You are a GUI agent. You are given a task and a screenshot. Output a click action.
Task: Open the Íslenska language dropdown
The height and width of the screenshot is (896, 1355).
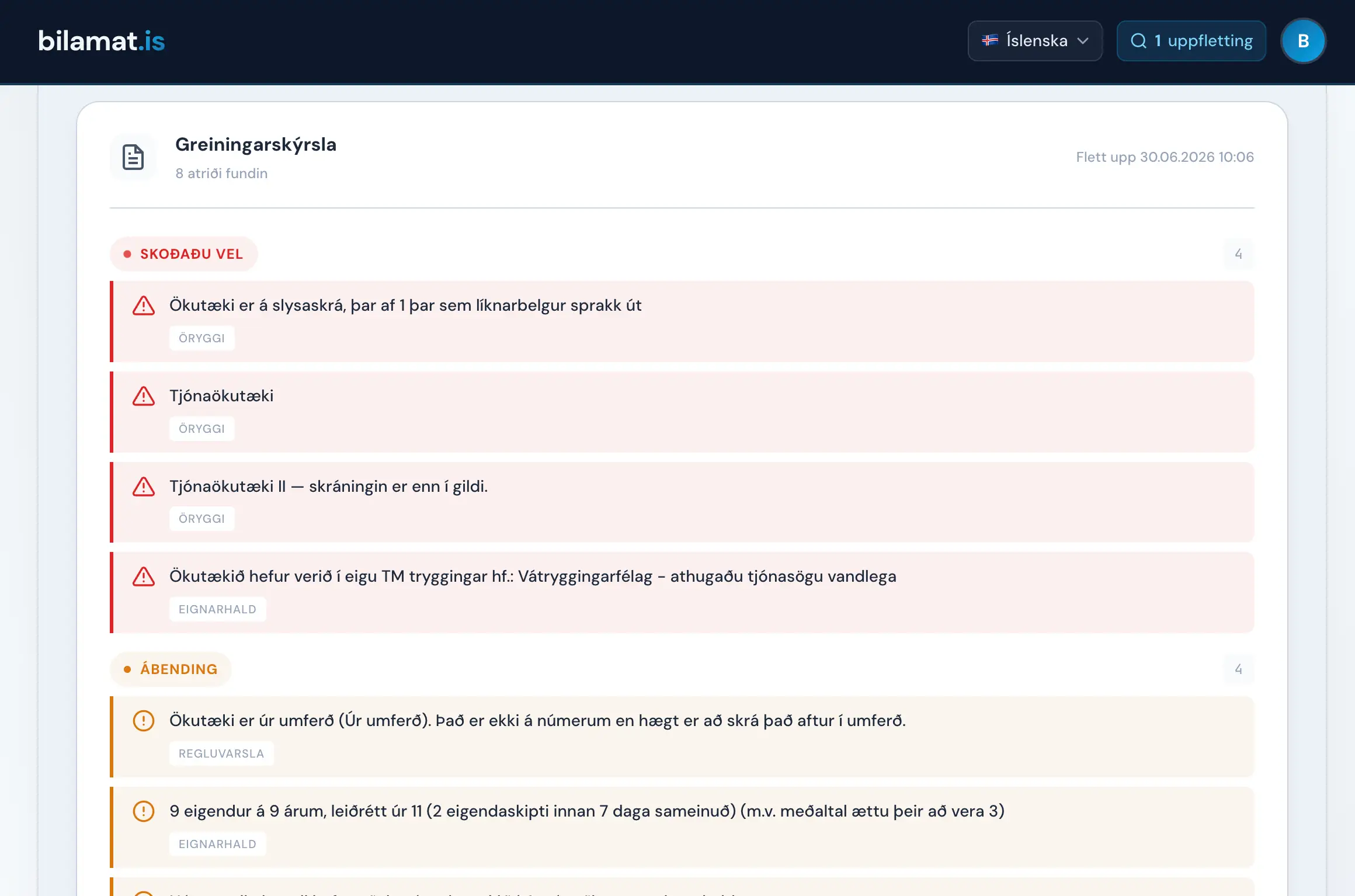pos(1035,41)
